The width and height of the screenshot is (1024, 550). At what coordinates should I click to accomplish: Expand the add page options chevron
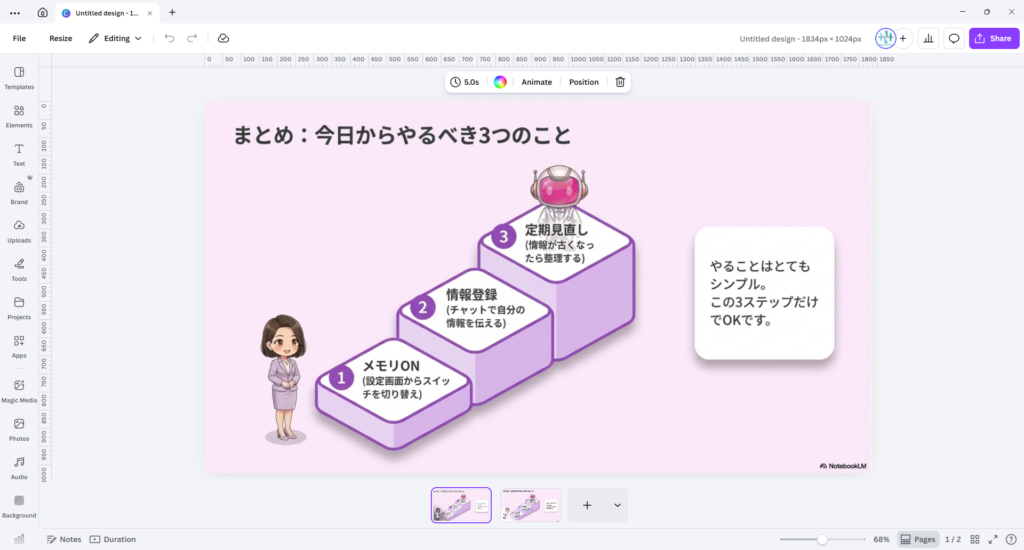pos(617,506)
